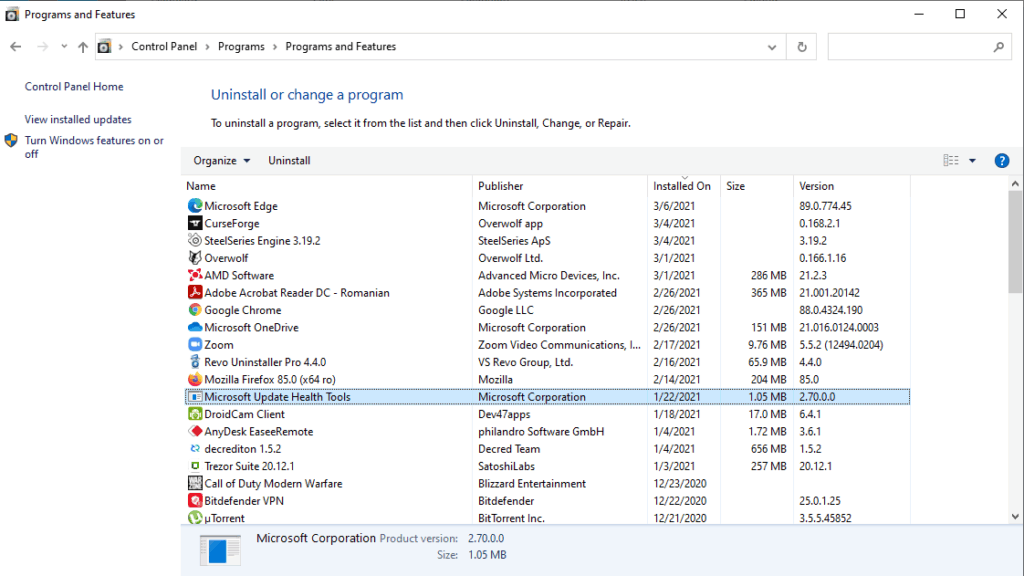Open the view options dropdown arrow
The width and height of the screenshot is (1024, 576).
point(972,161)
